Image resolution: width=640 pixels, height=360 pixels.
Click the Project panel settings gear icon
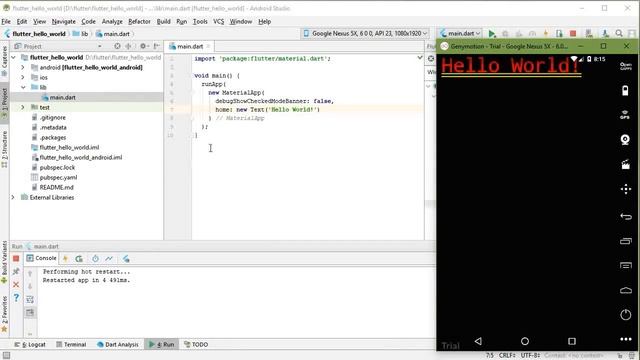[143, 46]
